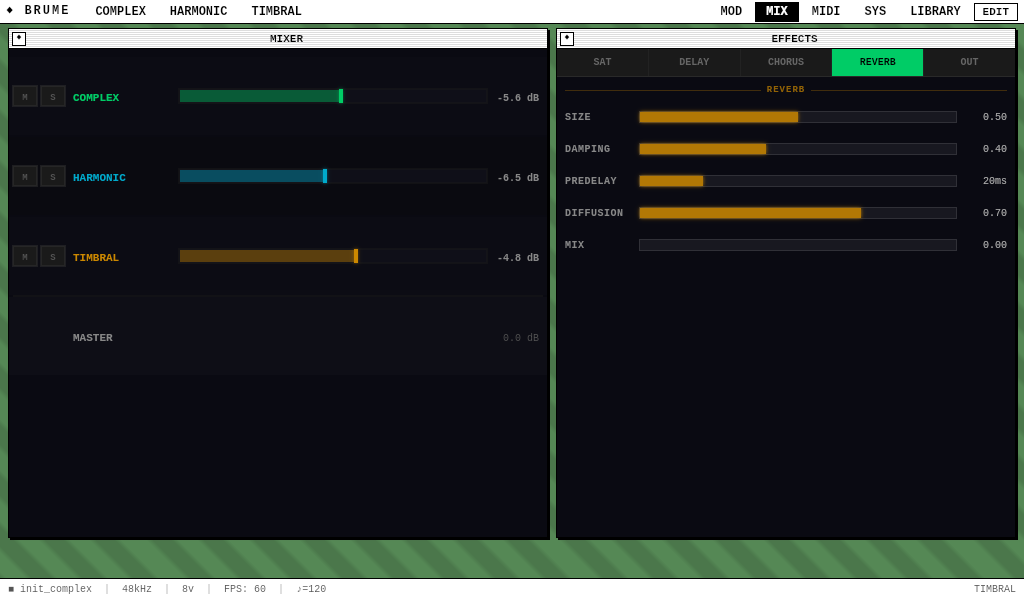This screenshot has height=600, width=1024.
Task: Adjust the reverb SIZE slider
Action: coord(797,117)
